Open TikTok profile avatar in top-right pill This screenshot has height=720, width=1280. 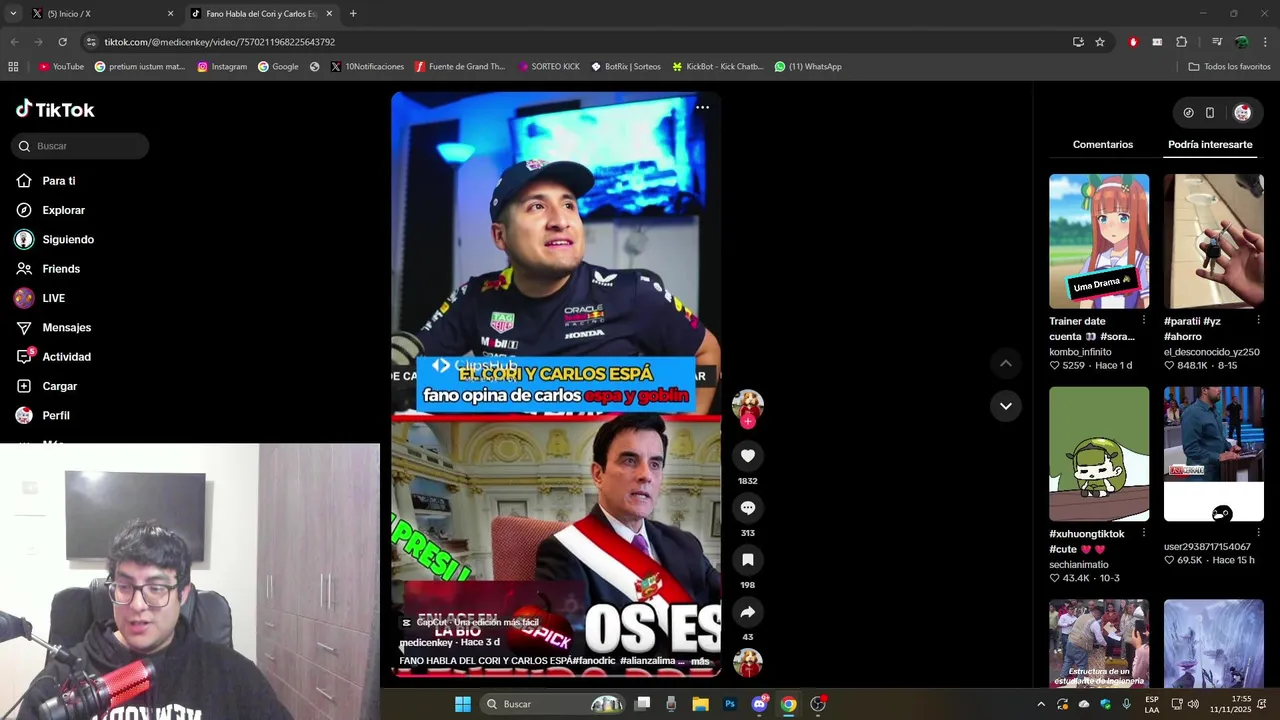point(1242,113)
